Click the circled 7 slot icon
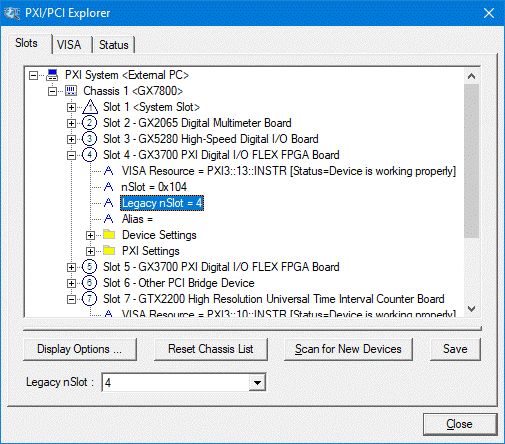This screenshot has height=444, width=505. pyautogui.click(x=89, y=299)
